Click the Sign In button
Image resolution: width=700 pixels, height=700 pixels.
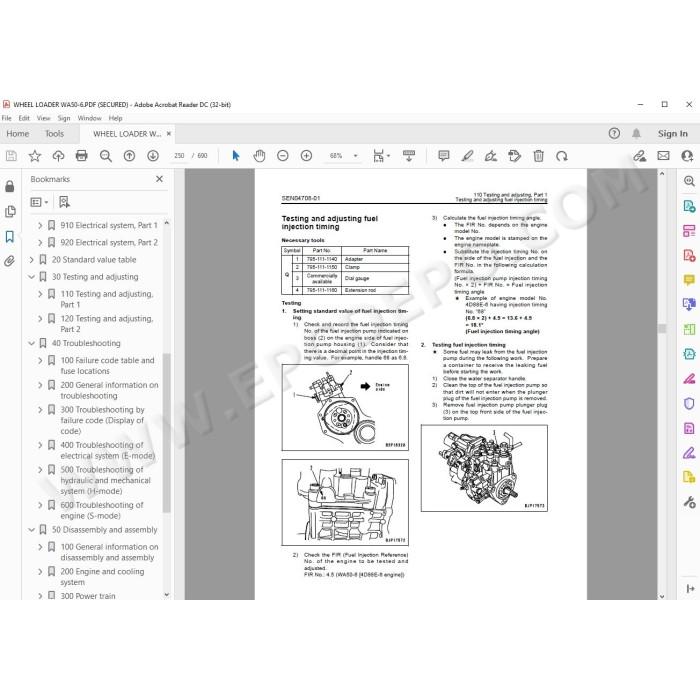(672, 133)
